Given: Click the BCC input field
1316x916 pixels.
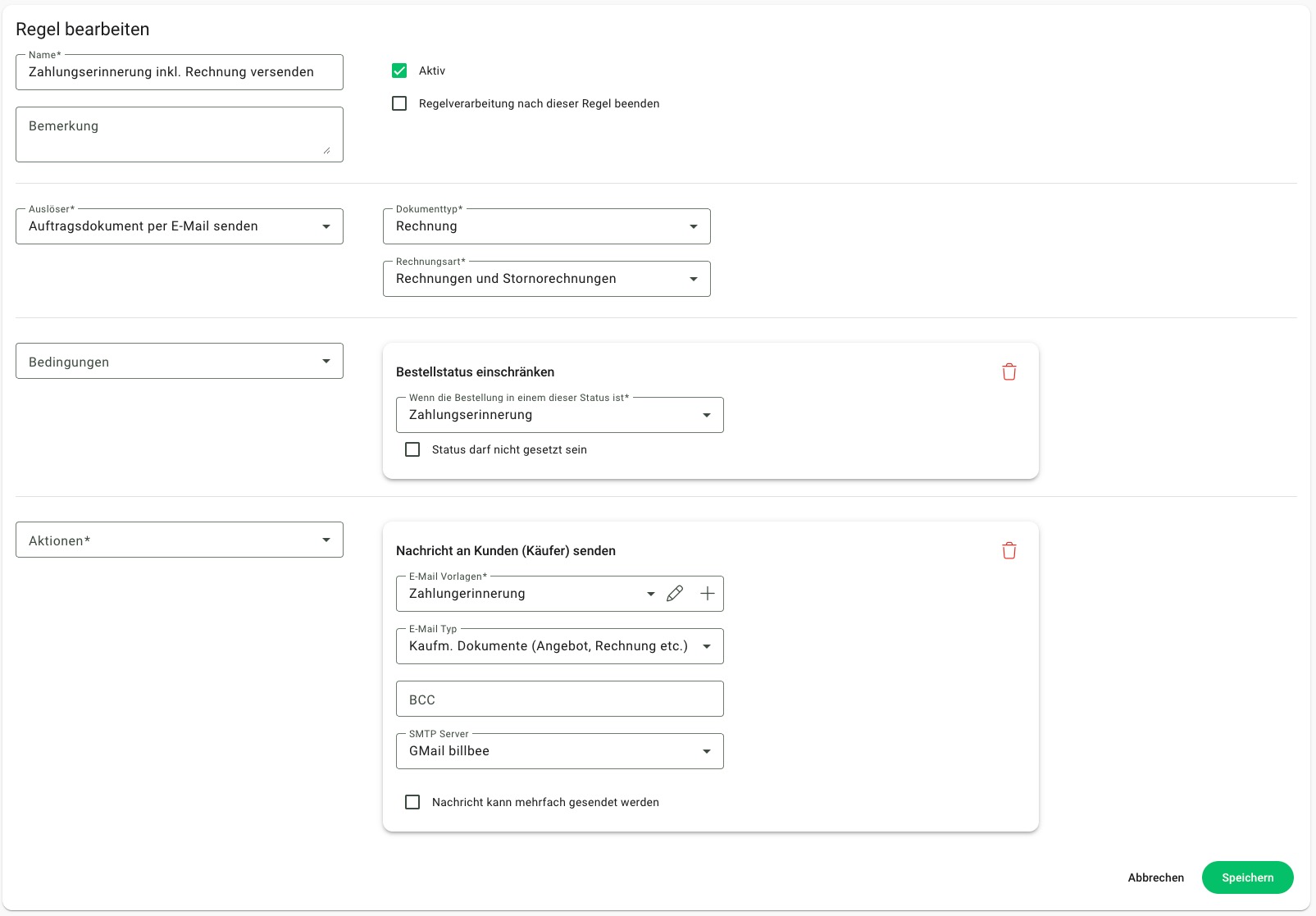Looking at the screenshot, I should point(560,699).
